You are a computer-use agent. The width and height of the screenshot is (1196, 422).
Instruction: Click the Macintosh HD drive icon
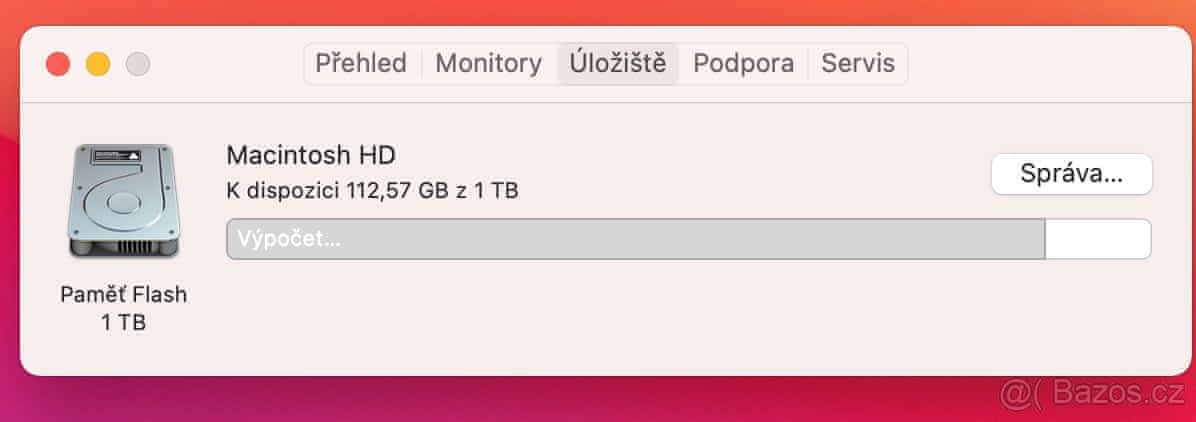click(122, 203)
